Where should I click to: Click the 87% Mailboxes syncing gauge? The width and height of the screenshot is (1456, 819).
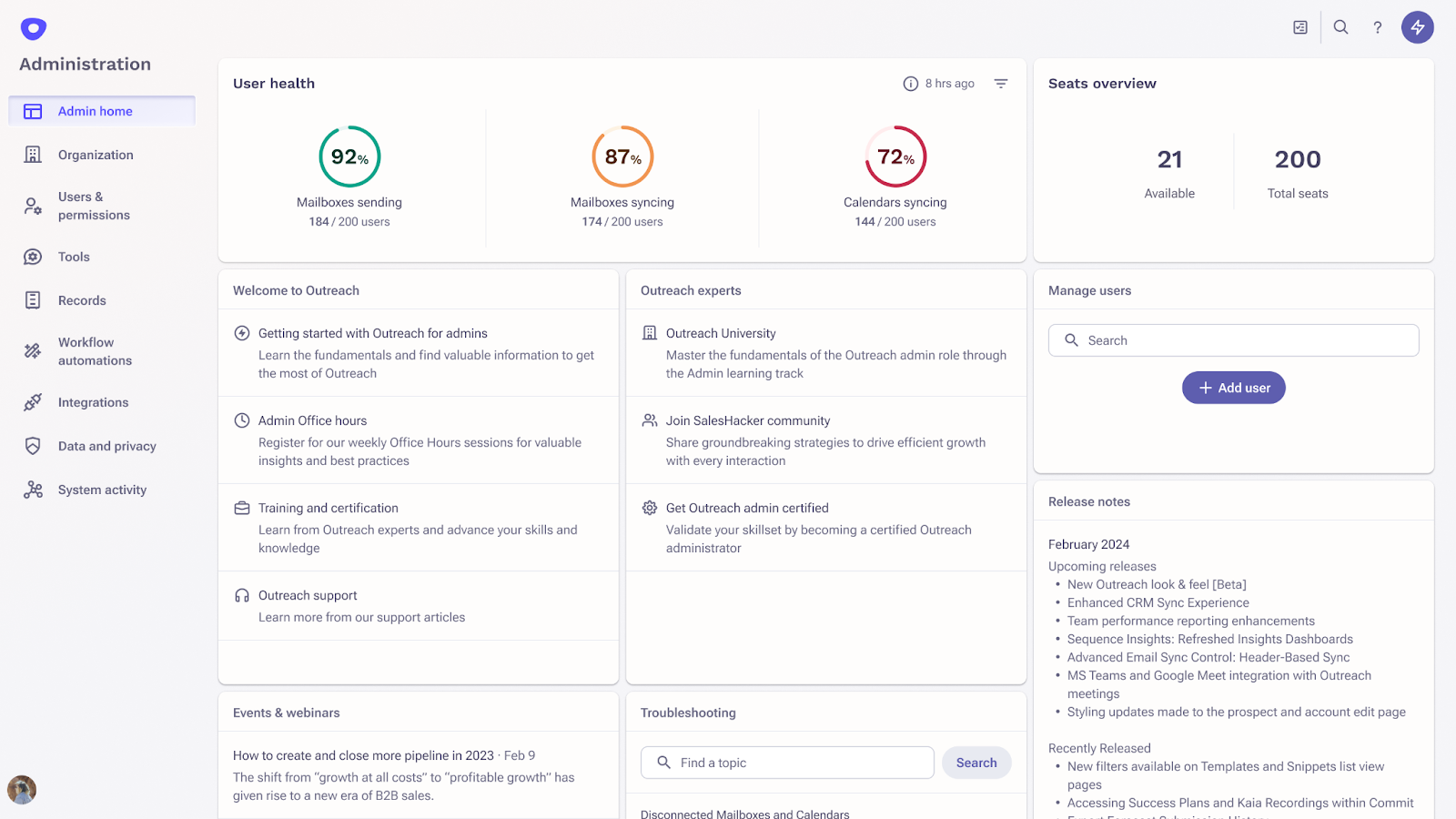pyautogui.click(x=622, y=157)
